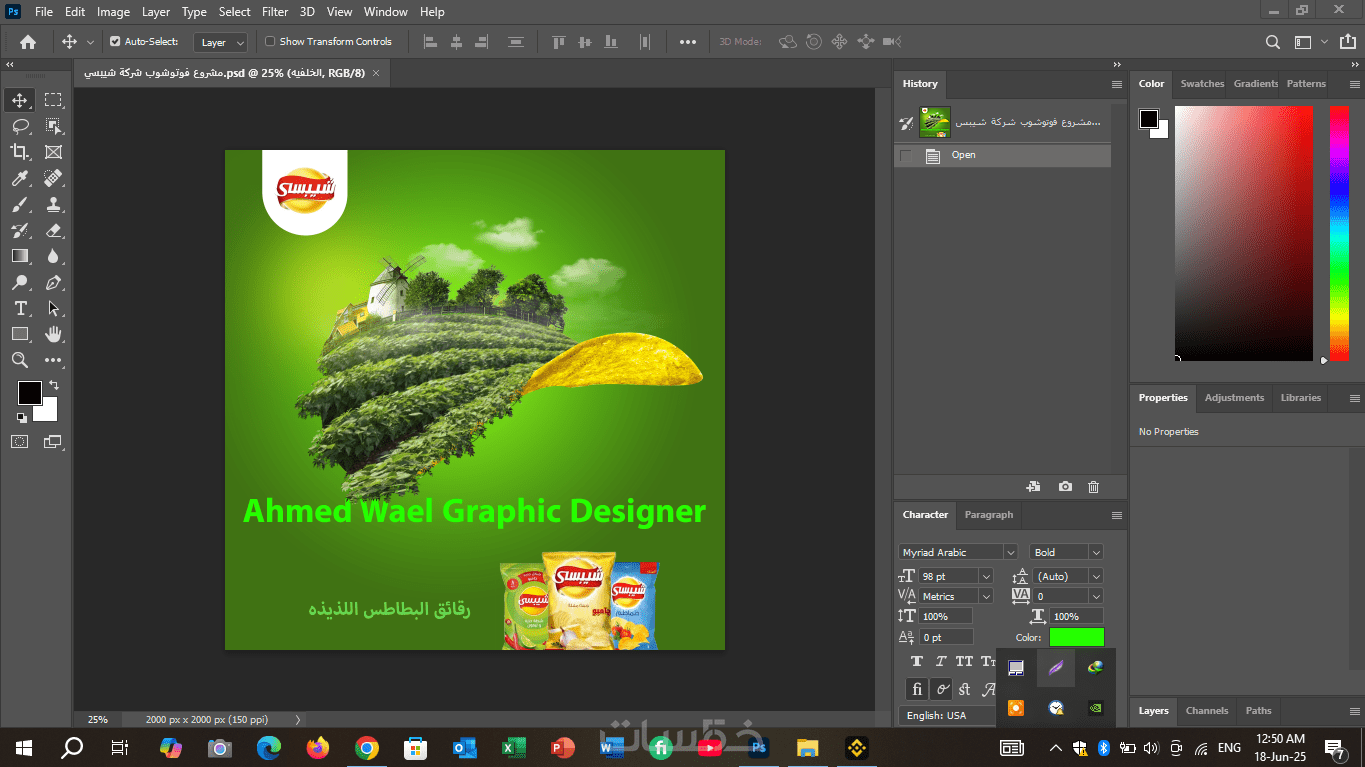Image resolution: width=1365 pixels, height=767 pixels.
Task: Click the align left edges icon
Action: coord(431,42)
